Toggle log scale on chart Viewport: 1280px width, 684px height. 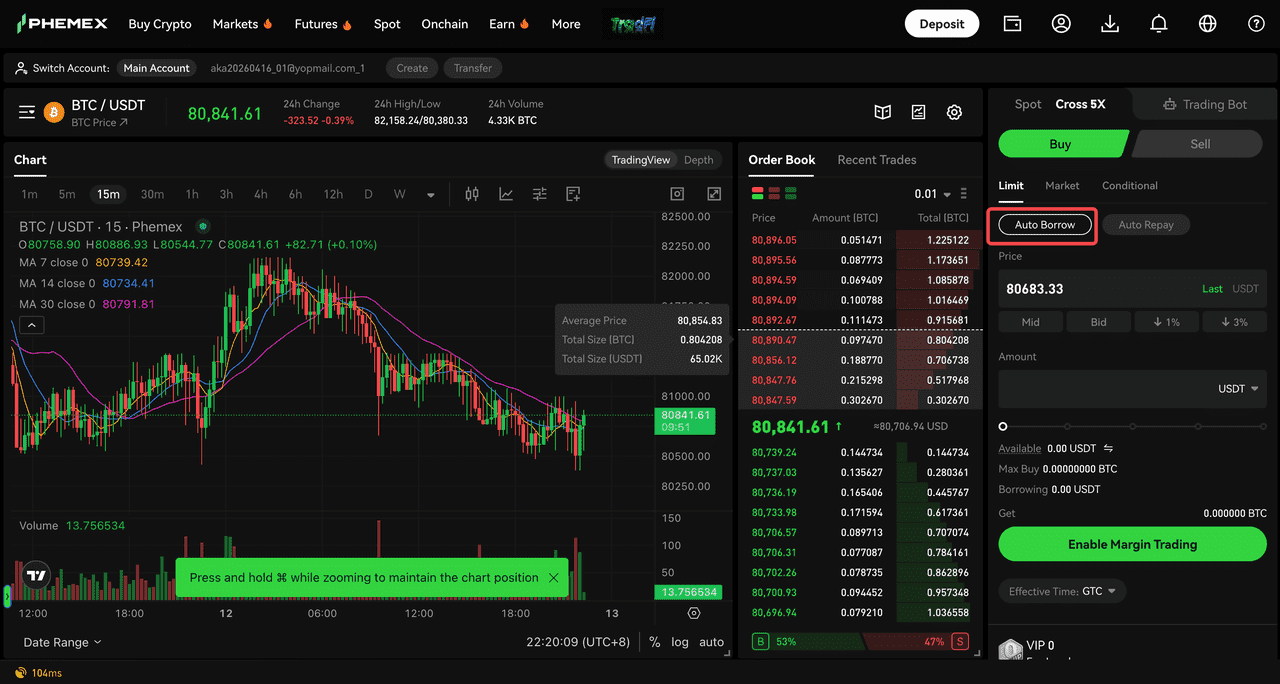pyautogui.click(x=680, y=642)
